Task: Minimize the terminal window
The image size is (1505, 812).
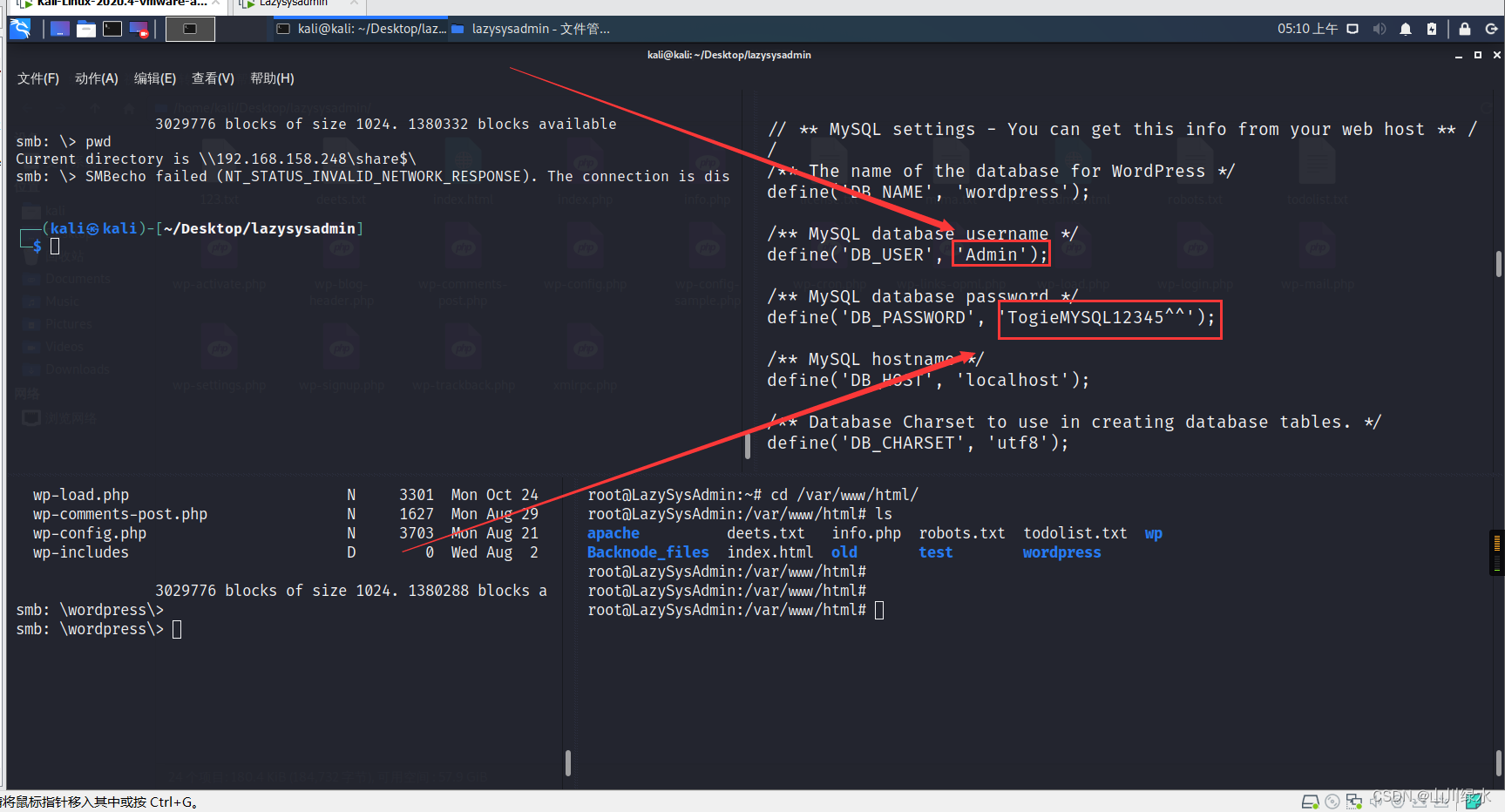Action: coord(1459,55)
